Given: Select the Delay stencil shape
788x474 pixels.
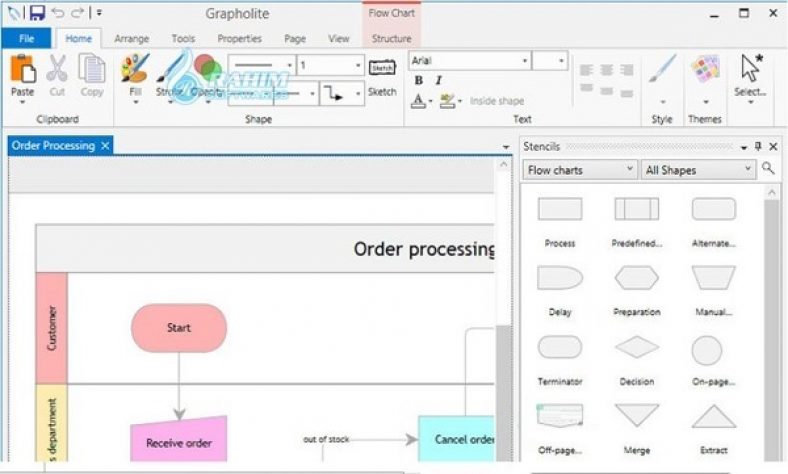Looking at the screenshot, I should pos(560,277).
